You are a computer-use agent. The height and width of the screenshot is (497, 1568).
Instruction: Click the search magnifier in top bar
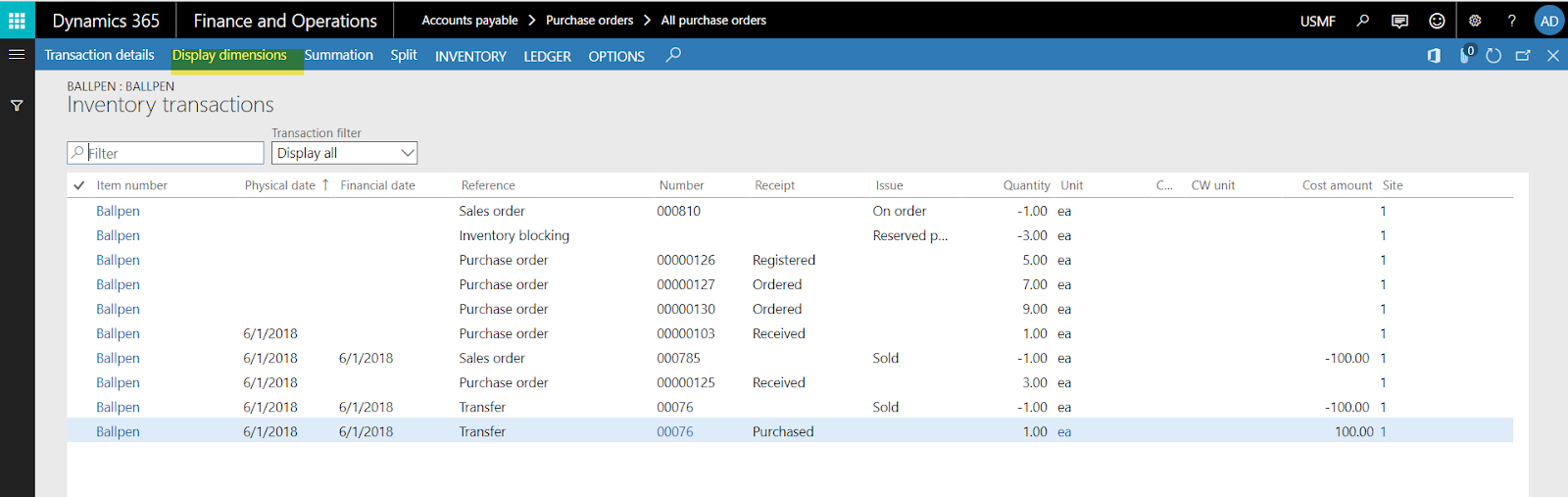[1362, 21]
